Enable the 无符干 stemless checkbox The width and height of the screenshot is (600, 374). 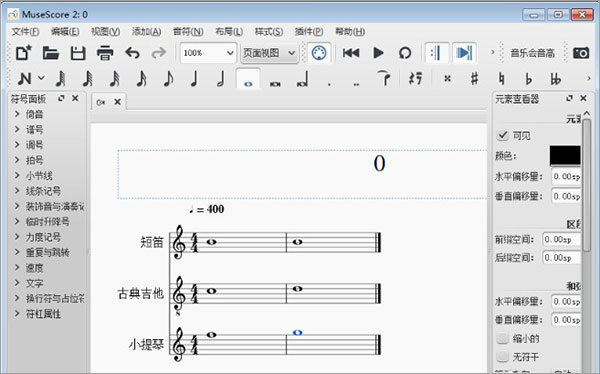point(502,357)
